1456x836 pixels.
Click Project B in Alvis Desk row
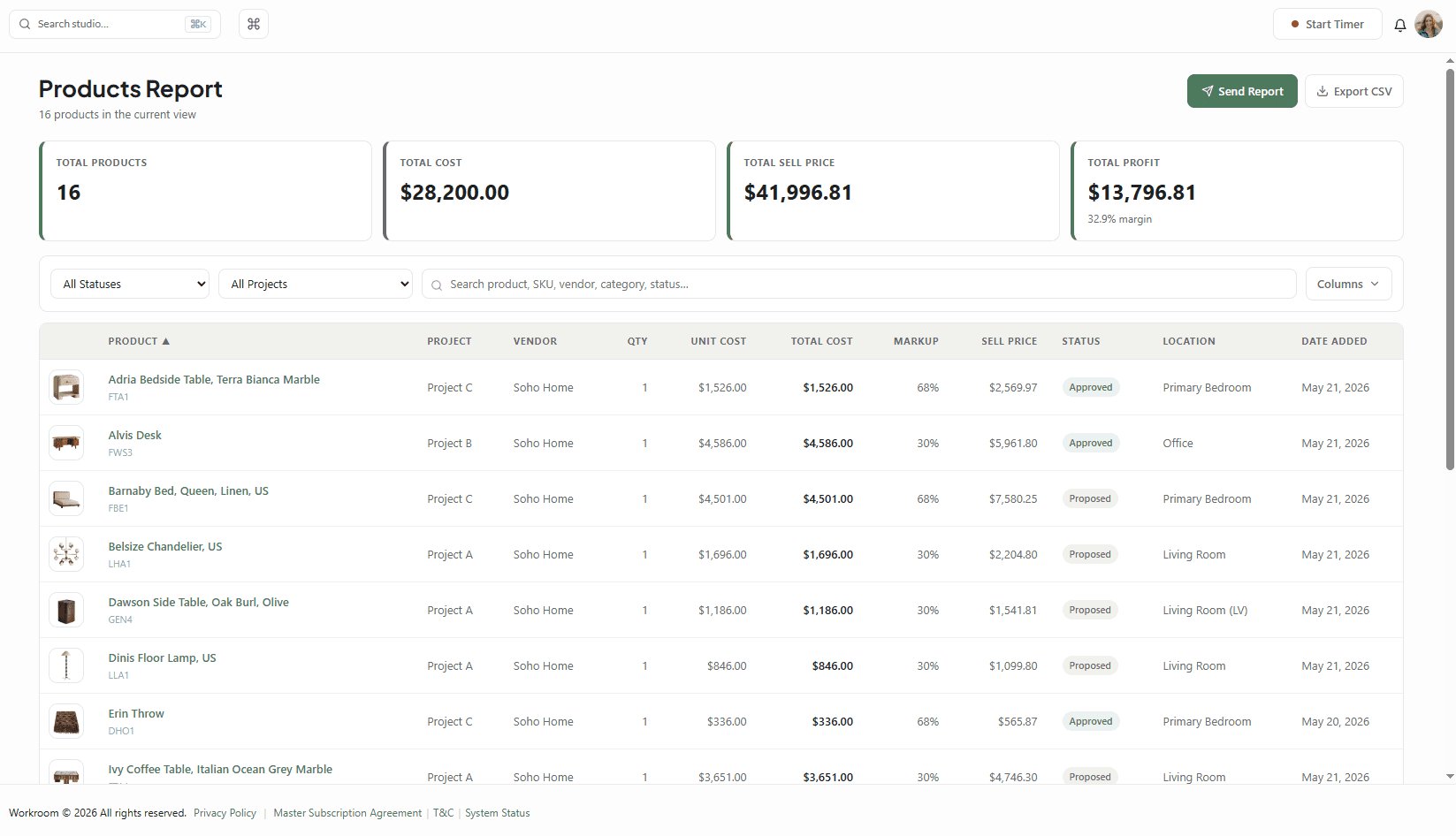(449, 443)
